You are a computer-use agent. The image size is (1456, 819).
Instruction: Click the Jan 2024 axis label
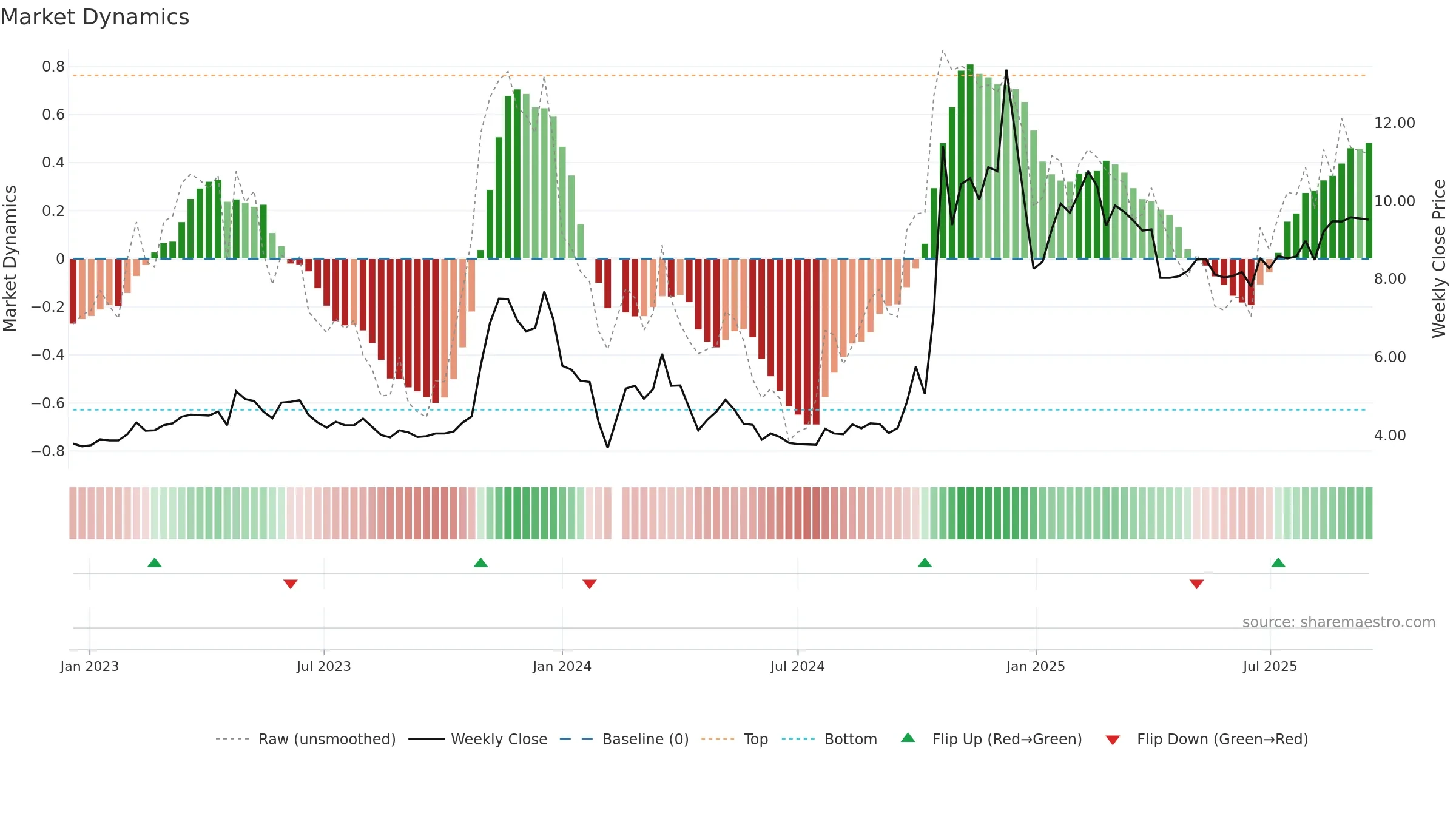(x=562, y=666)
